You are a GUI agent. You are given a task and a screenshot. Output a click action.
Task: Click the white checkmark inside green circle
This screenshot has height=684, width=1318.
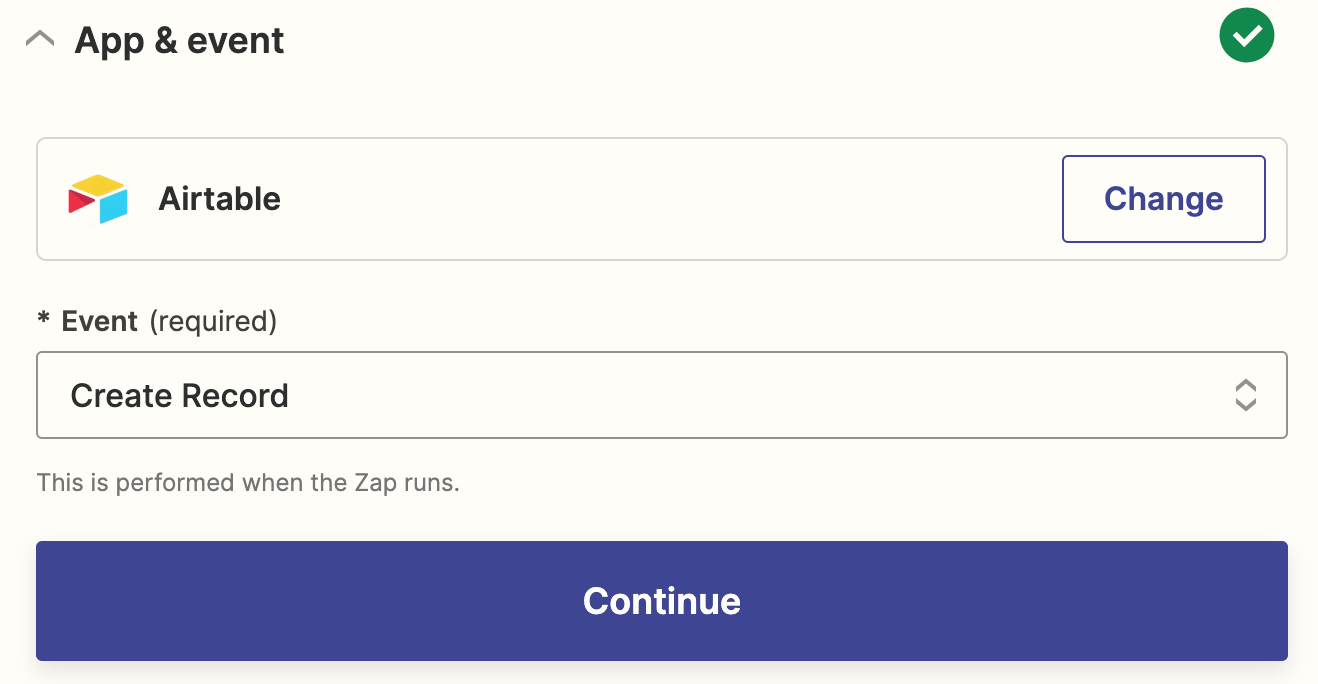[1247, 37]
